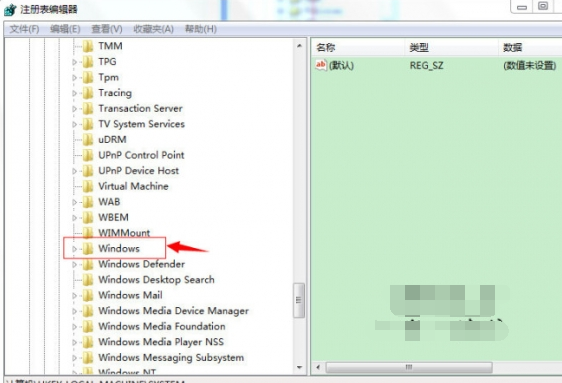The height and width of the screenshot is (383, 562).
Task: Click the tree scrollbar up arrow
Action: (x=299, y=46)
